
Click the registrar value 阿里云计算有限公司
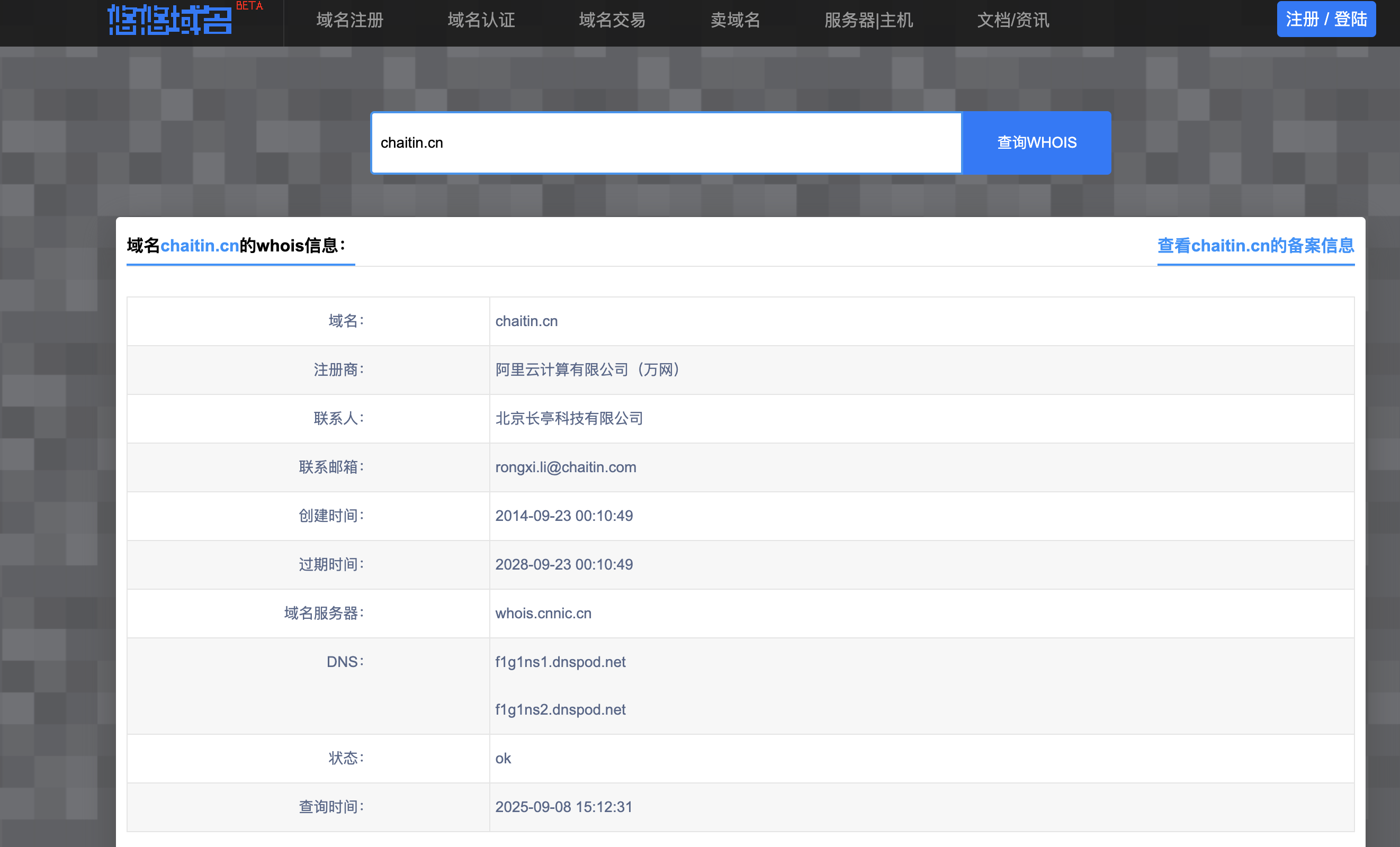point(588,370)
